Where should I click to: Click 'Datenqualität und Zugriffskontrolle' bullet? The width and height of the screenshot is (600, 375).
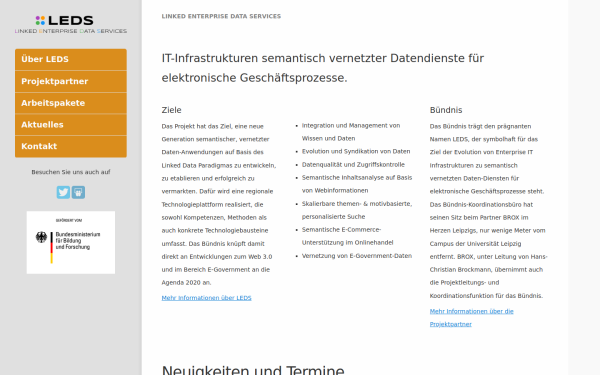tap(353, 165)
